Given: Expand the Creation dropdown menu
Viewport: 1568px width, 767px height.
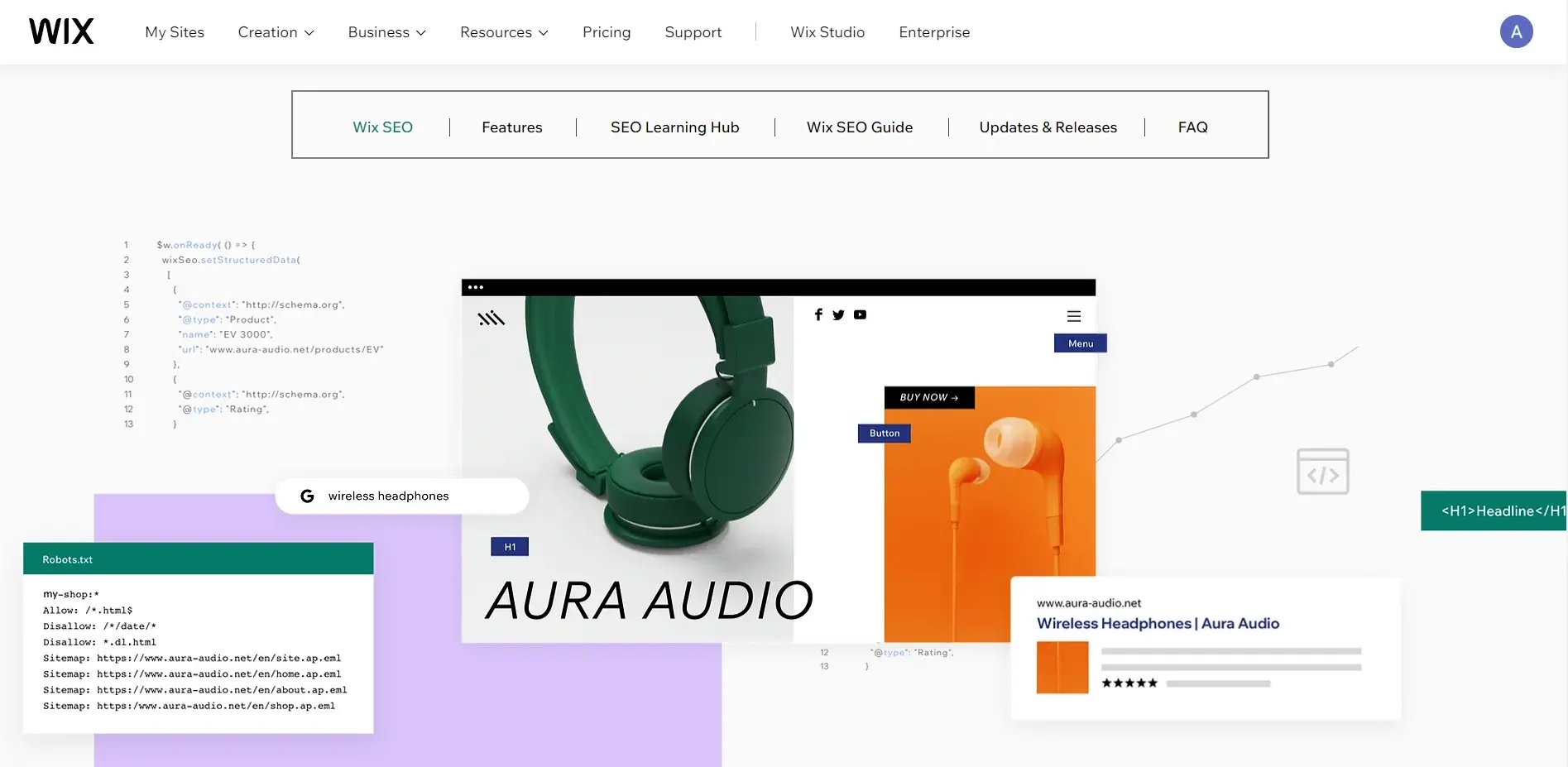Looking at the screenshot, I should (x=276, y=32).
